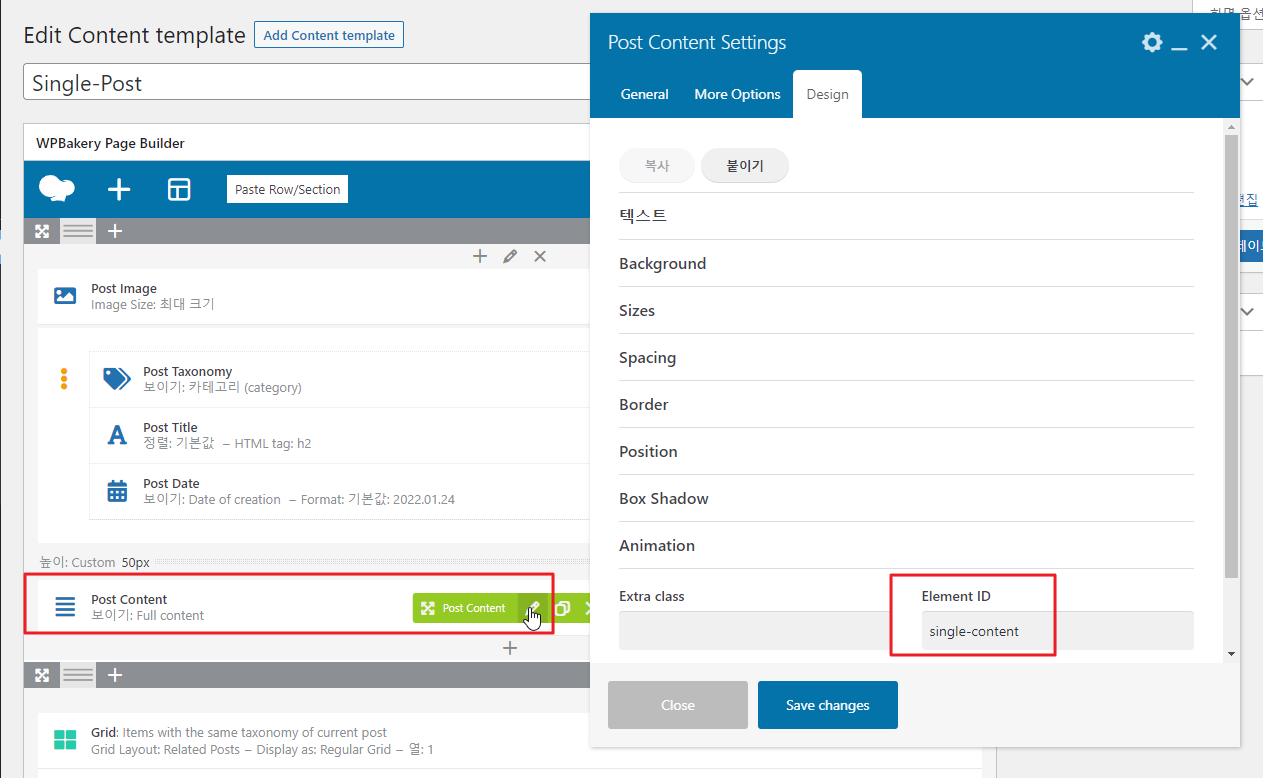The width and height of the screenshot is (1263, 778).
Task: Click the 붙이기 paste button
Action: [745, 166]
